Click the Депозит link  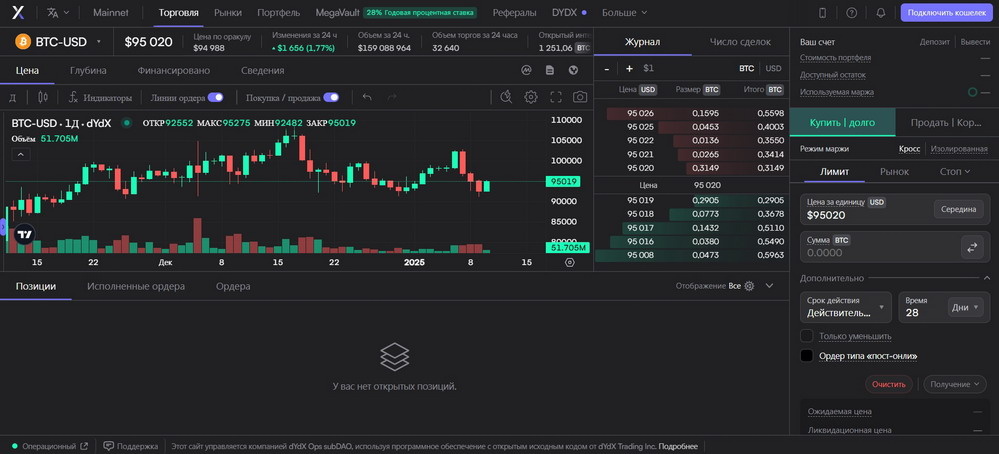click(x=935, y=42)
